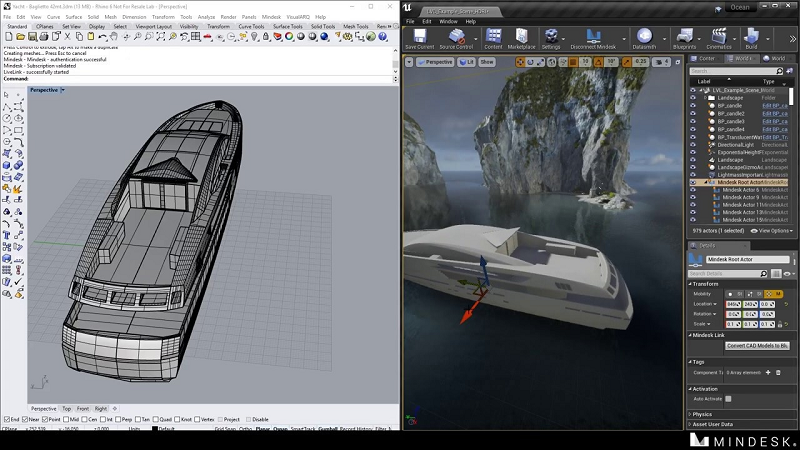
Task: Toggle the End osnap checkbox
Action: pos(5,419)
